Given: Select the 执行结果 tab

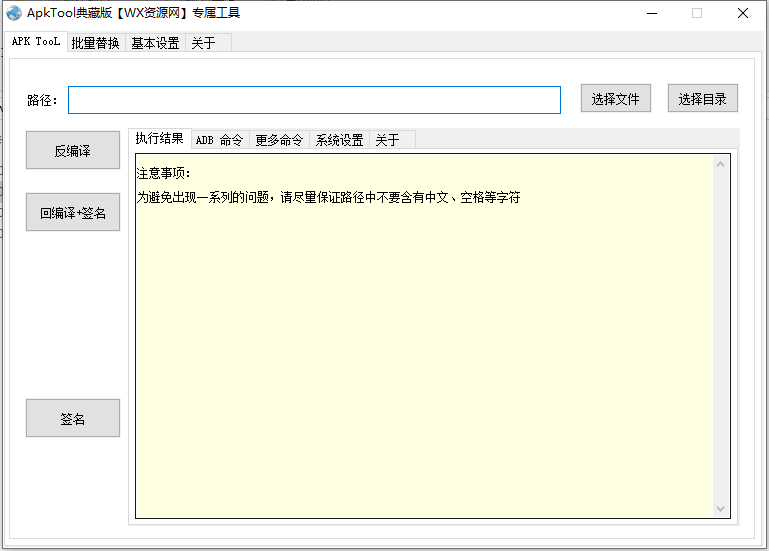Looking at the screenshot, I should (x=159, y=138).
